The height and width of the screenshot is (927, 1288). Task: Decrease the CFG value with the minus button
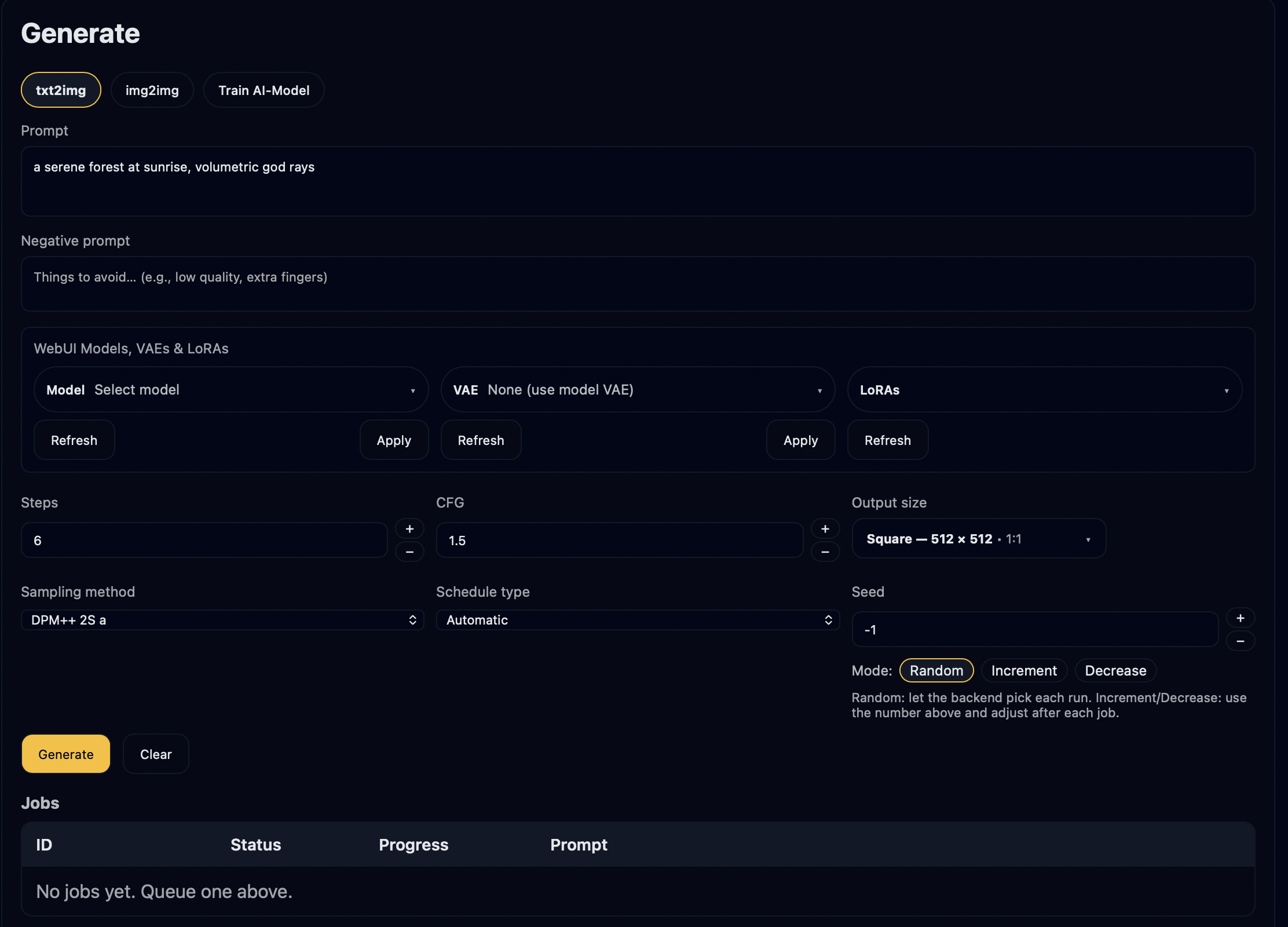[x=825, y=552]
